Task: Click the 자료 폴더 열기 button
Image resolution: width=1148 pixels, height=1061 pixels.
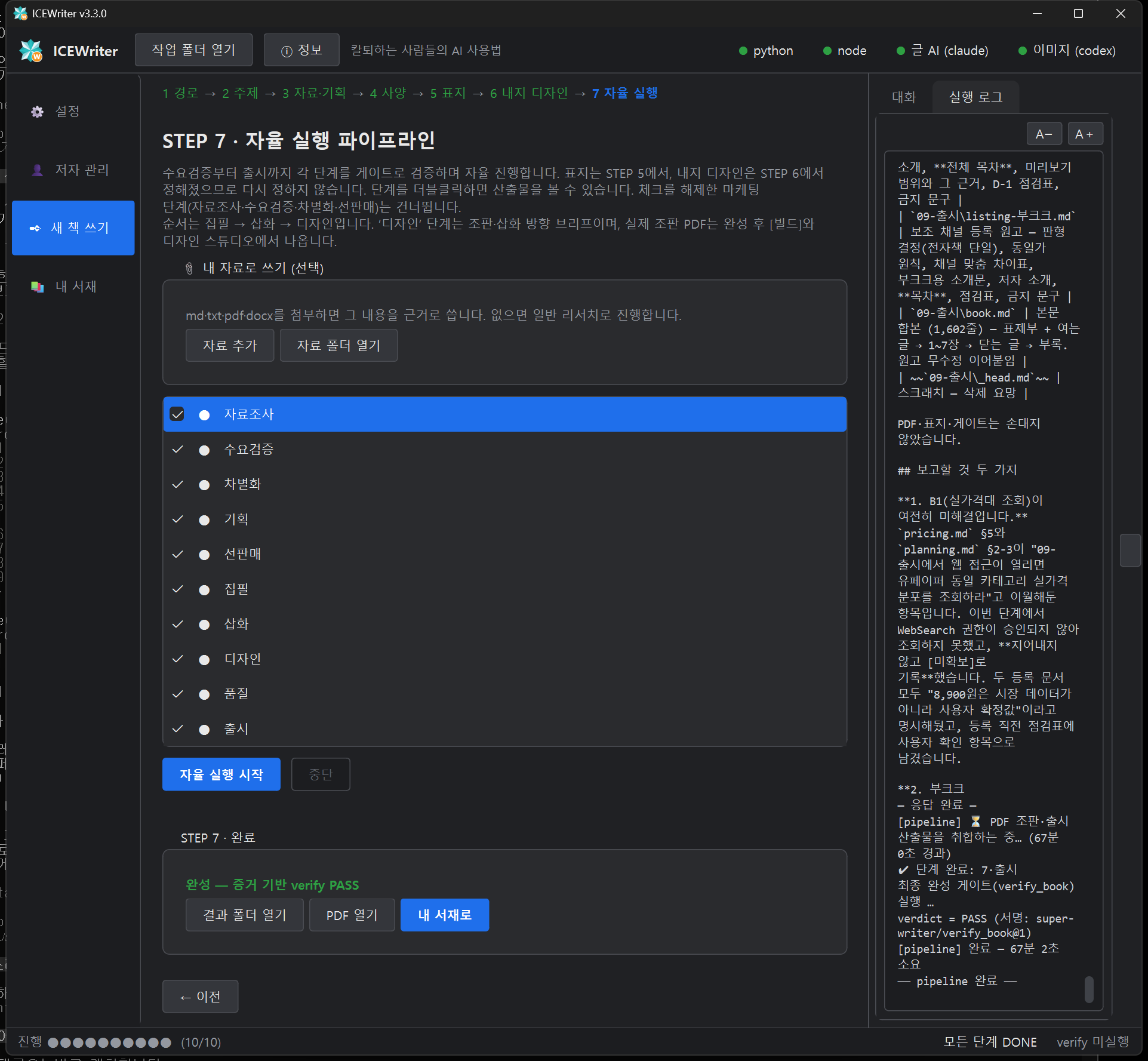Action: [x=338, y=346]
